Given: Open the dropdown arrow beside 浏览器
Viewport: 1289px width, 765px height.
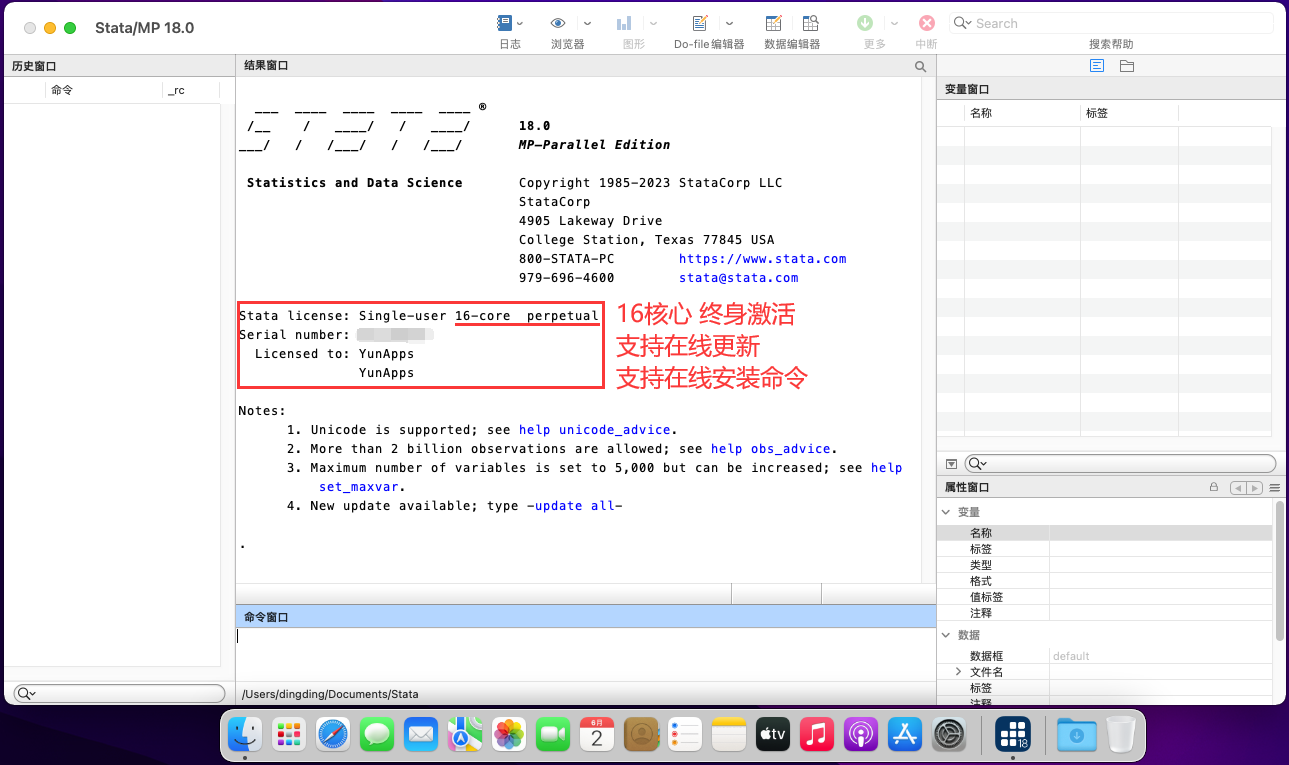Looking at the screenshot, I should click(x=588, y=23).
